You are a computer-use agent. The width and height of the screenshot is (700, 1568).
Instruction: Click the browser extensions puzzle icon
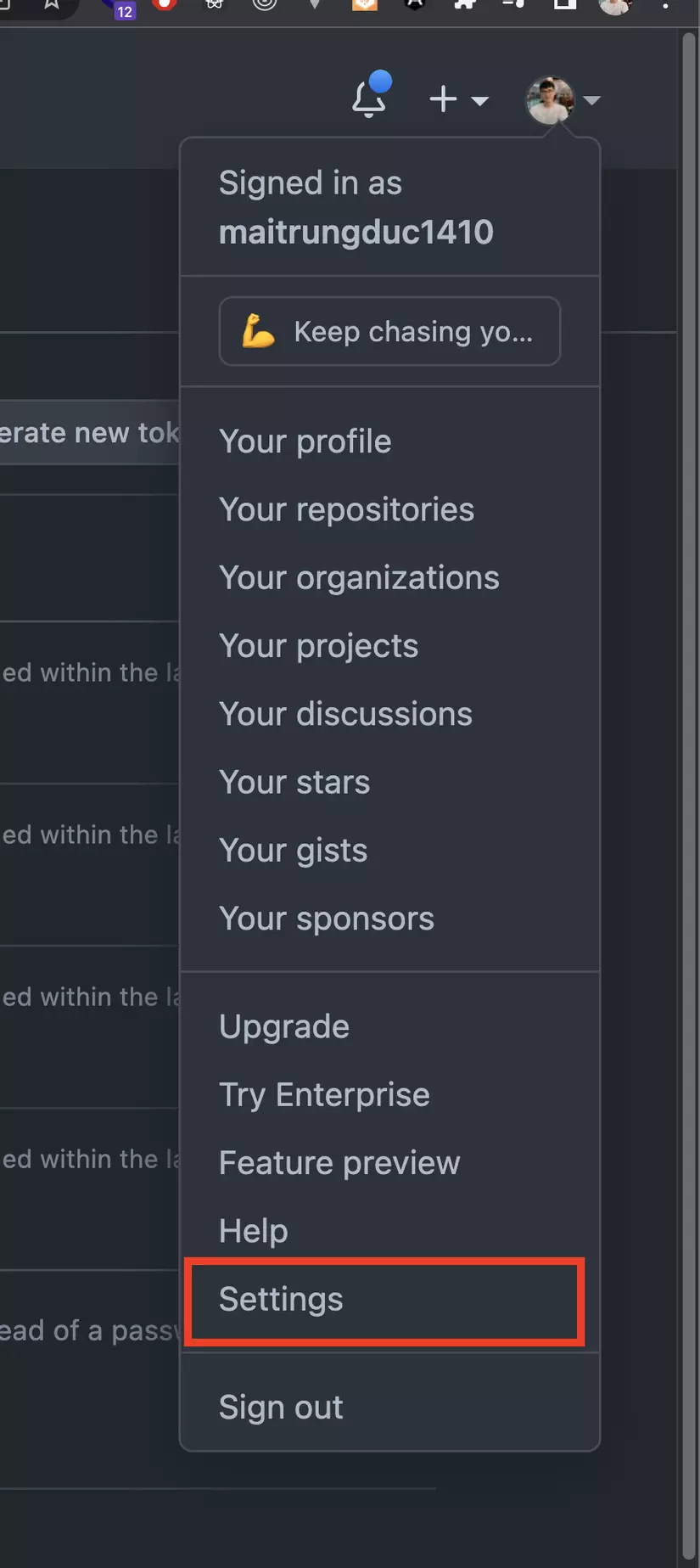click(463, 7)
